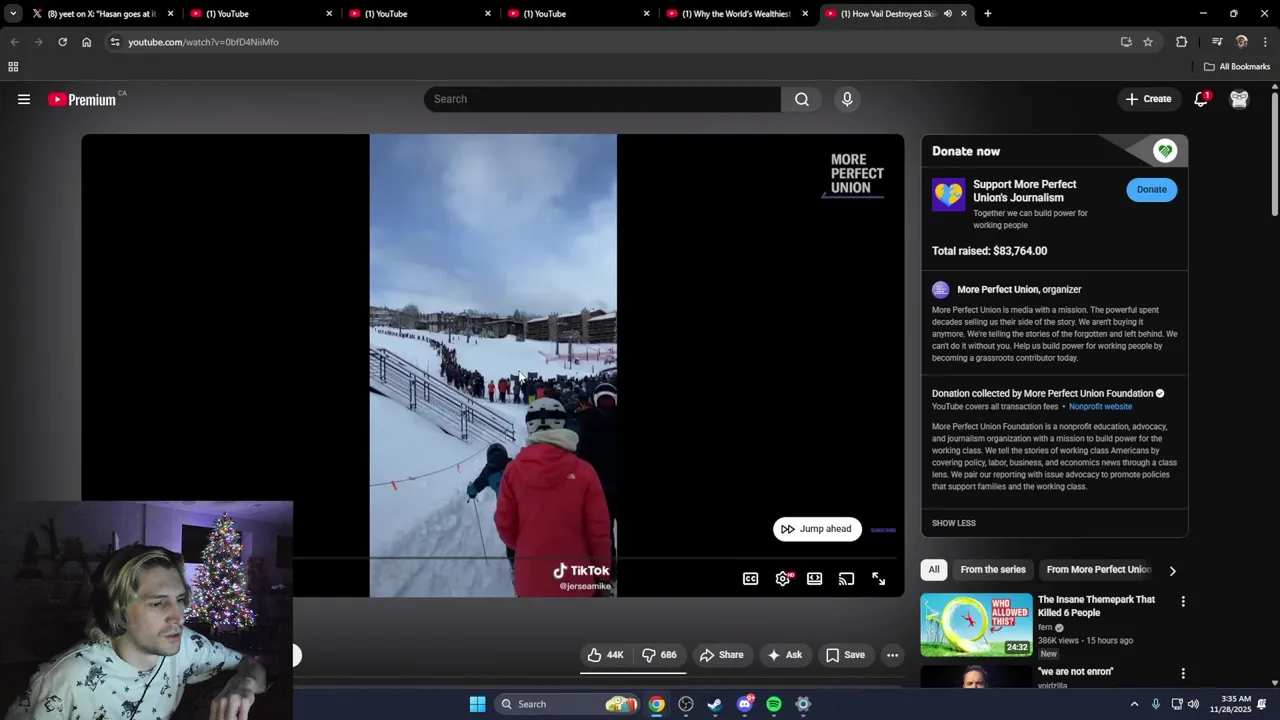Open video title The Insane Themepark That Killed 6 People

[x=1096, y=606]
